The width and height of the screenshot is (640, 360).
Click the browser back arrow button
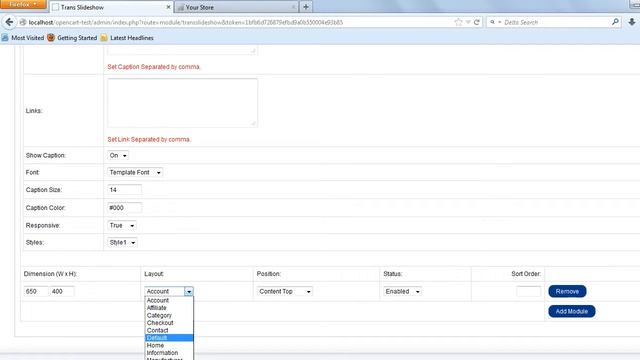[9, 22]
